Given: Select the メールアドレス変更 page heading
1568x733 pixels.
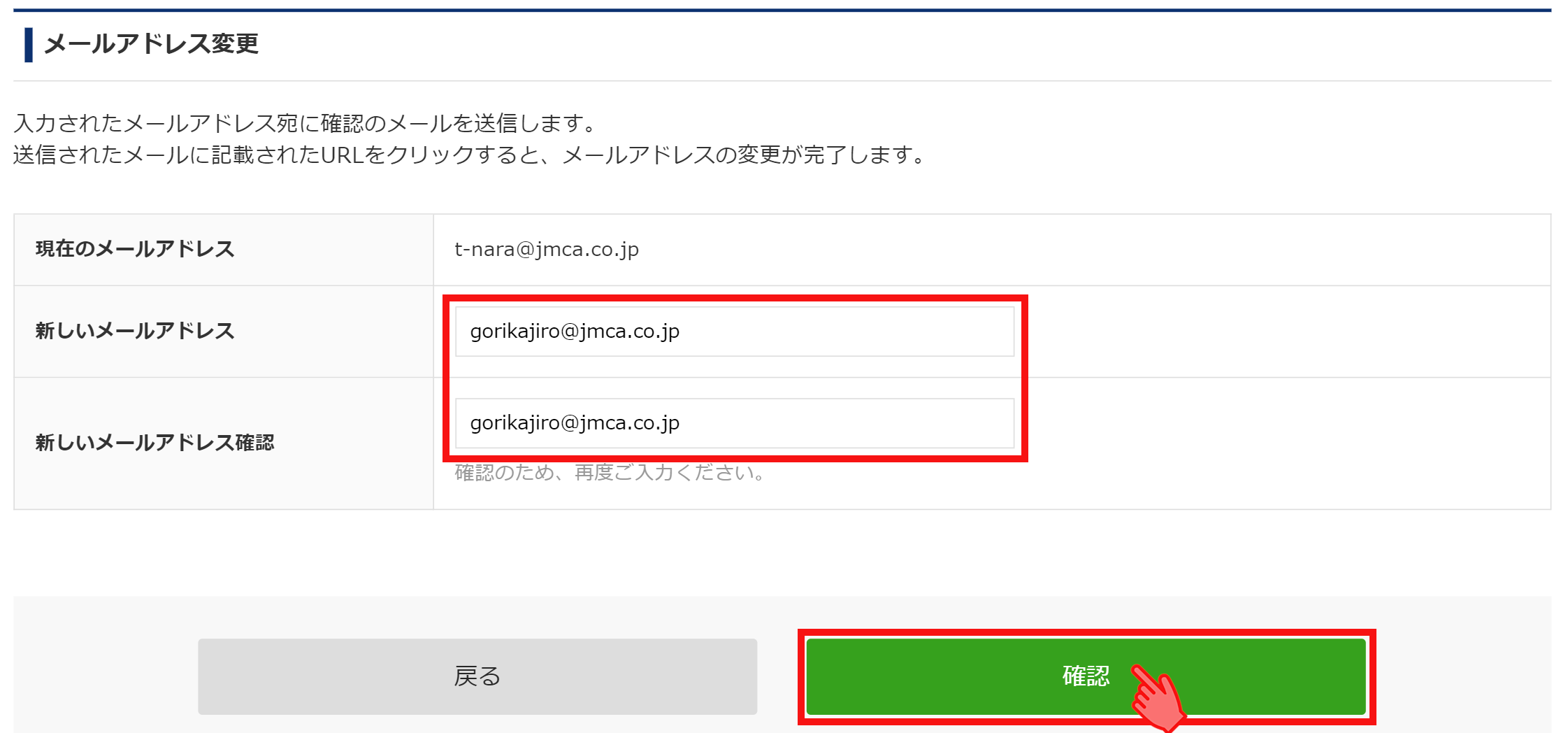Looking at the screenshot, I should 152,44.
